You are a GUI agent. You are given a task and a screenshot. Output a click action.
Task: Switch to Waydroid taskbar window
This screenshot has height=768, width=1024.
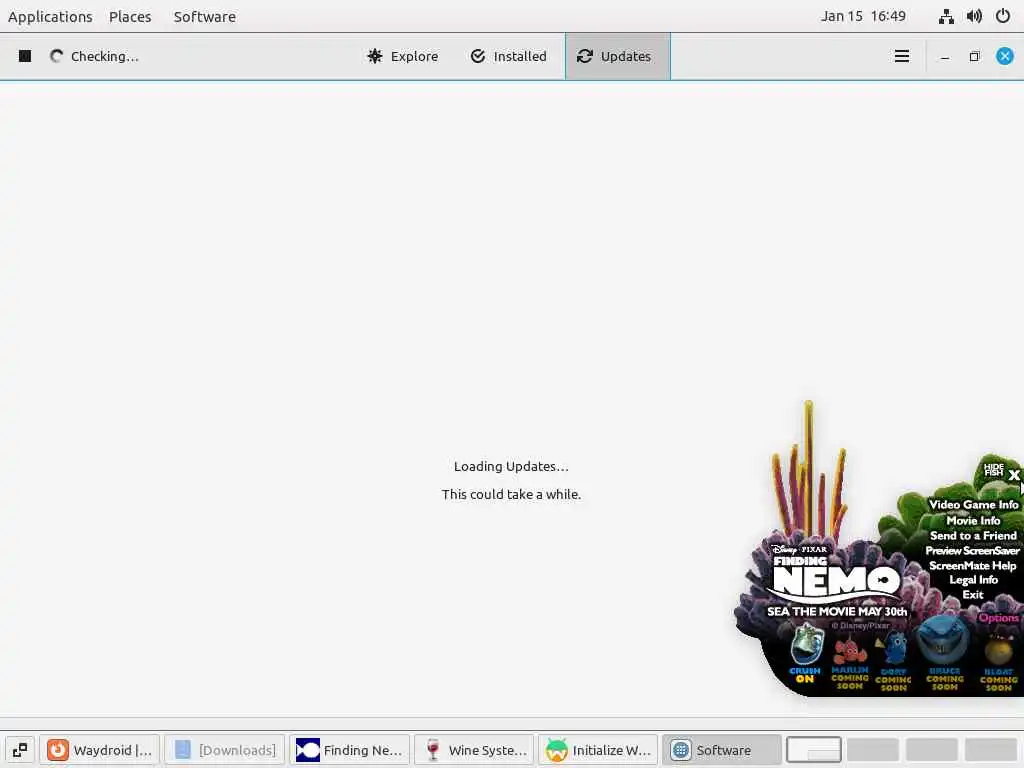click(x=100, y=750)
